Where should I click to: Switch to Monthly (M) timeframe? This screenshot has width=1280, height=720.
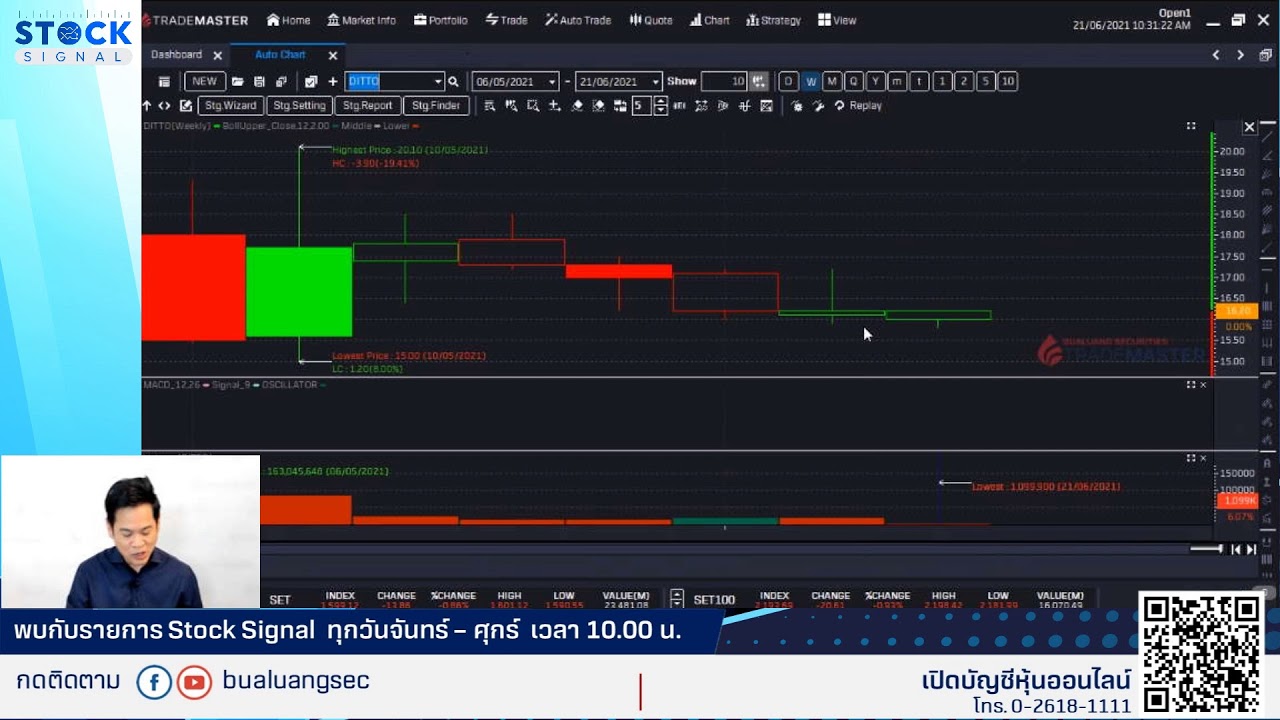click(x=832, y=82)
